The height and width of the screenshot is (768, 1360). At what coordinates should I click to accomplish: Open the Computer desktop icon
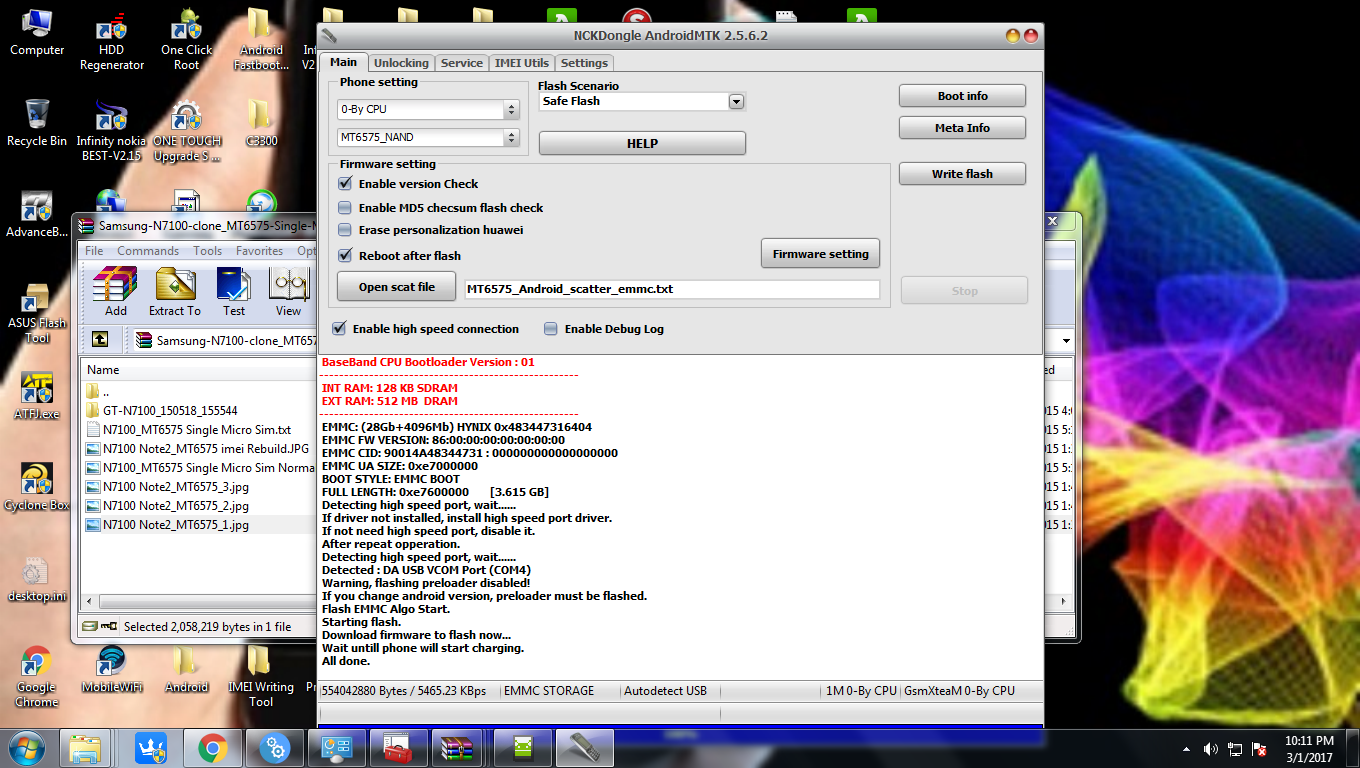click(x=37, y=32)
